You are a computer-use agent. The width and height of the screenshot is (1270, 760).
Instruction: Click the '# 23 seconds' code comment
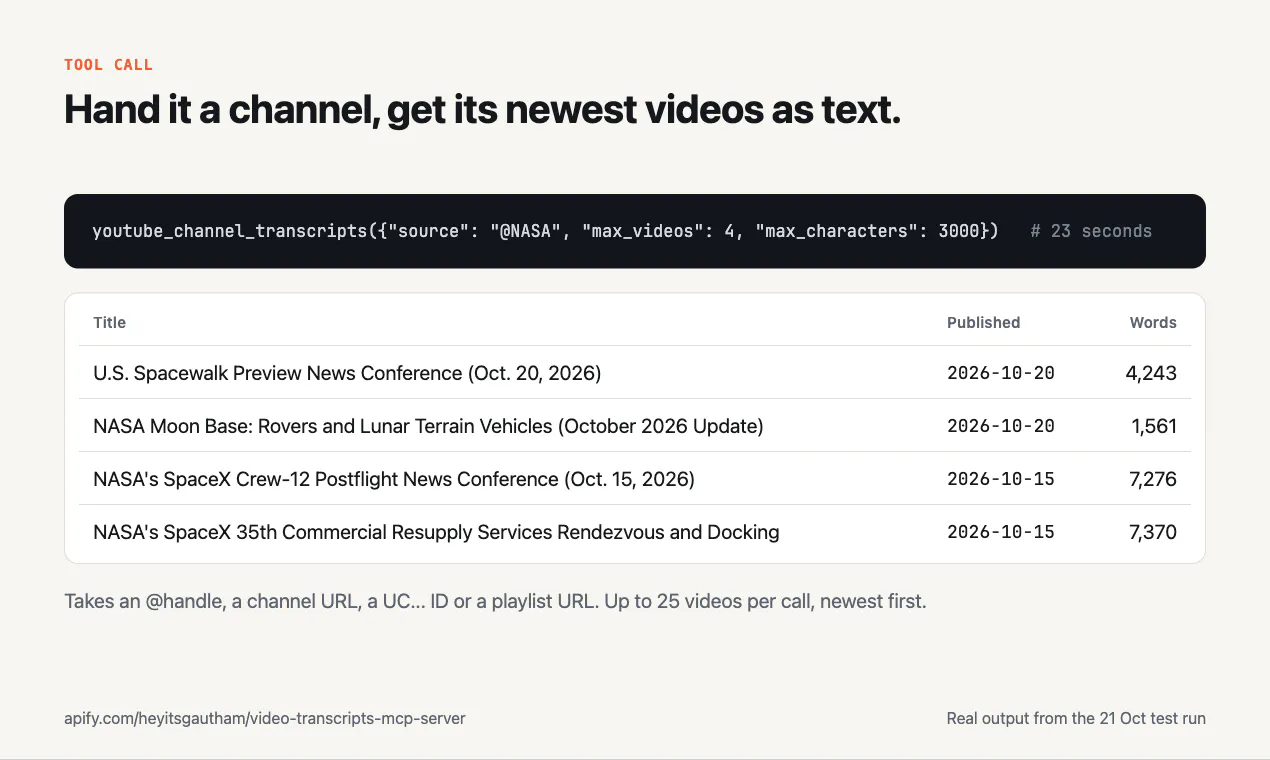click(1091, 231)
